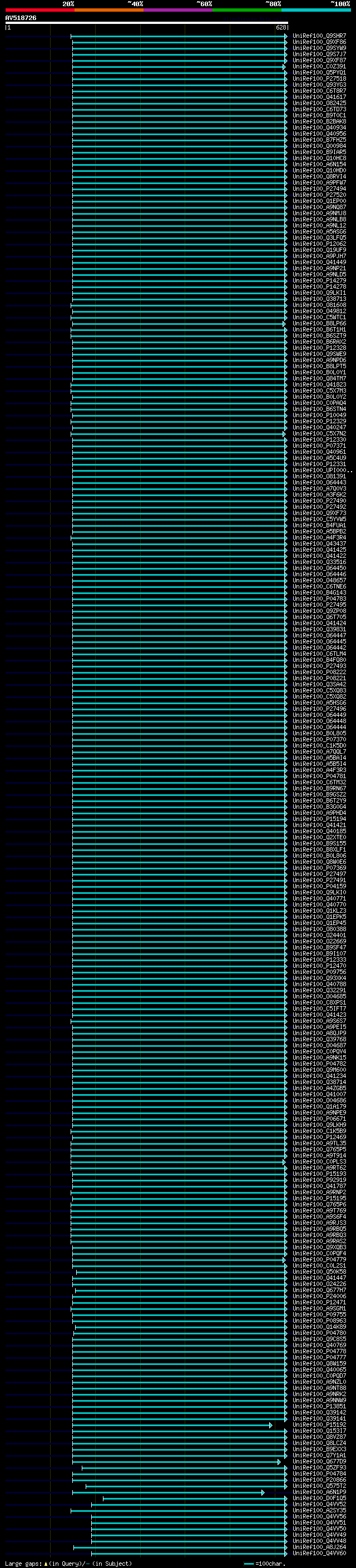
Task: Click the purple ~60% identity color bar
Action: 177,11
